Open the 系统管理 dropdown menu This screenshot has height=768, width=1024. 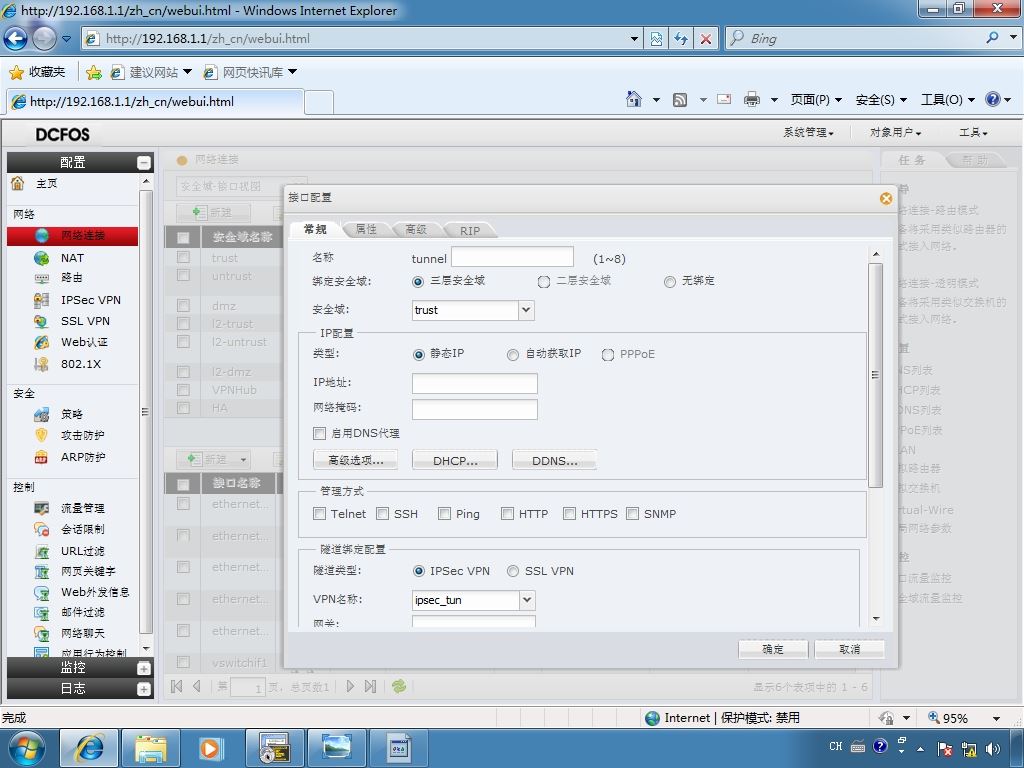[x=808, y=133]
